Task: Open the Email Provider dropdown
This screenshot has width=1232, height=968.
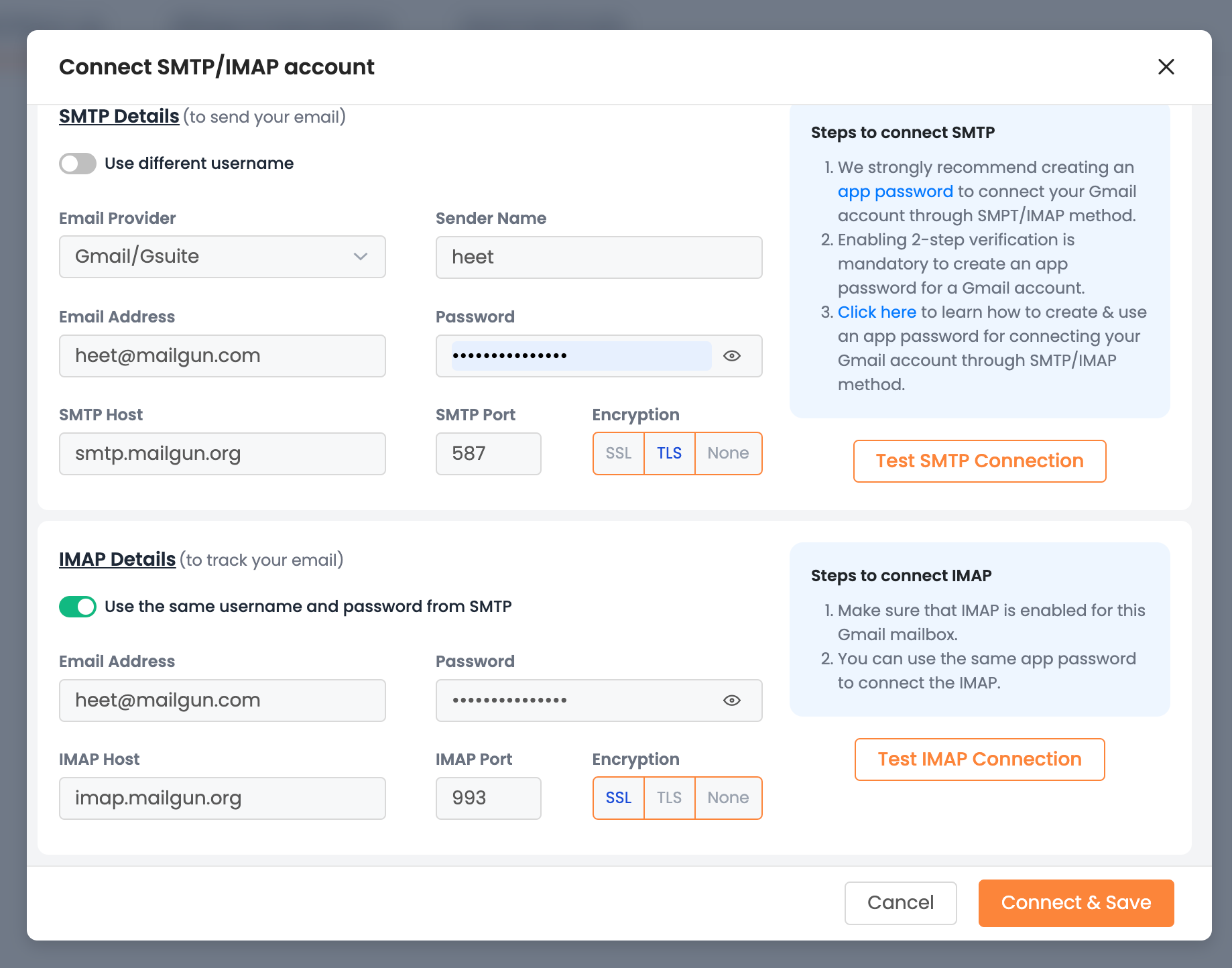Action: click(x=222, y=257)
